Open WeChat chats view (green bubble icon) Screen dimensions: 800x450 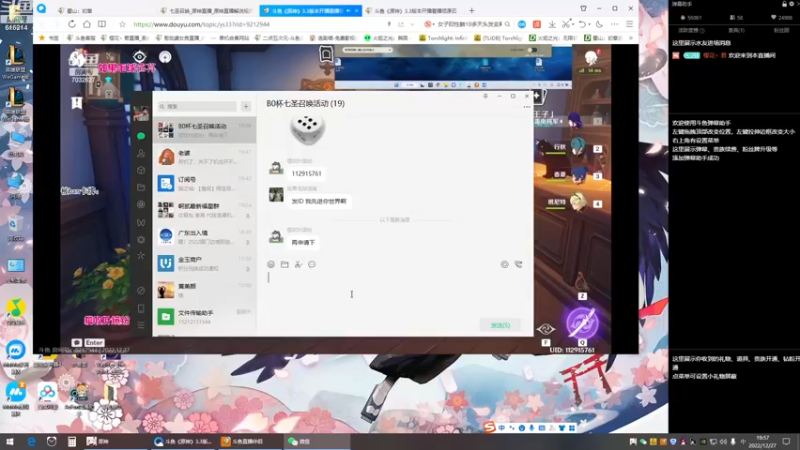click(x=141, y=136)
